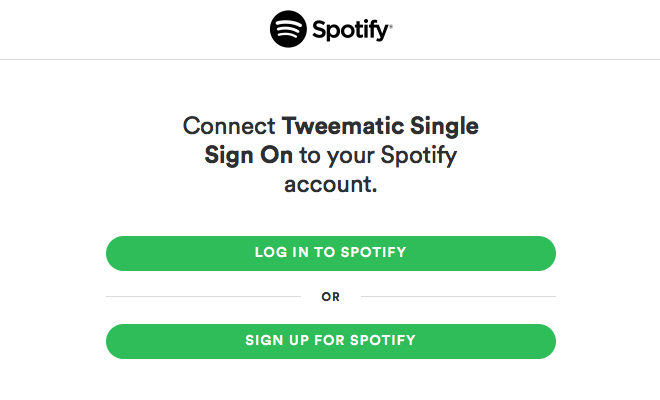Choose Sign Up for Spotify button
This screenshot has width=660, height=400.
(331, 341)
